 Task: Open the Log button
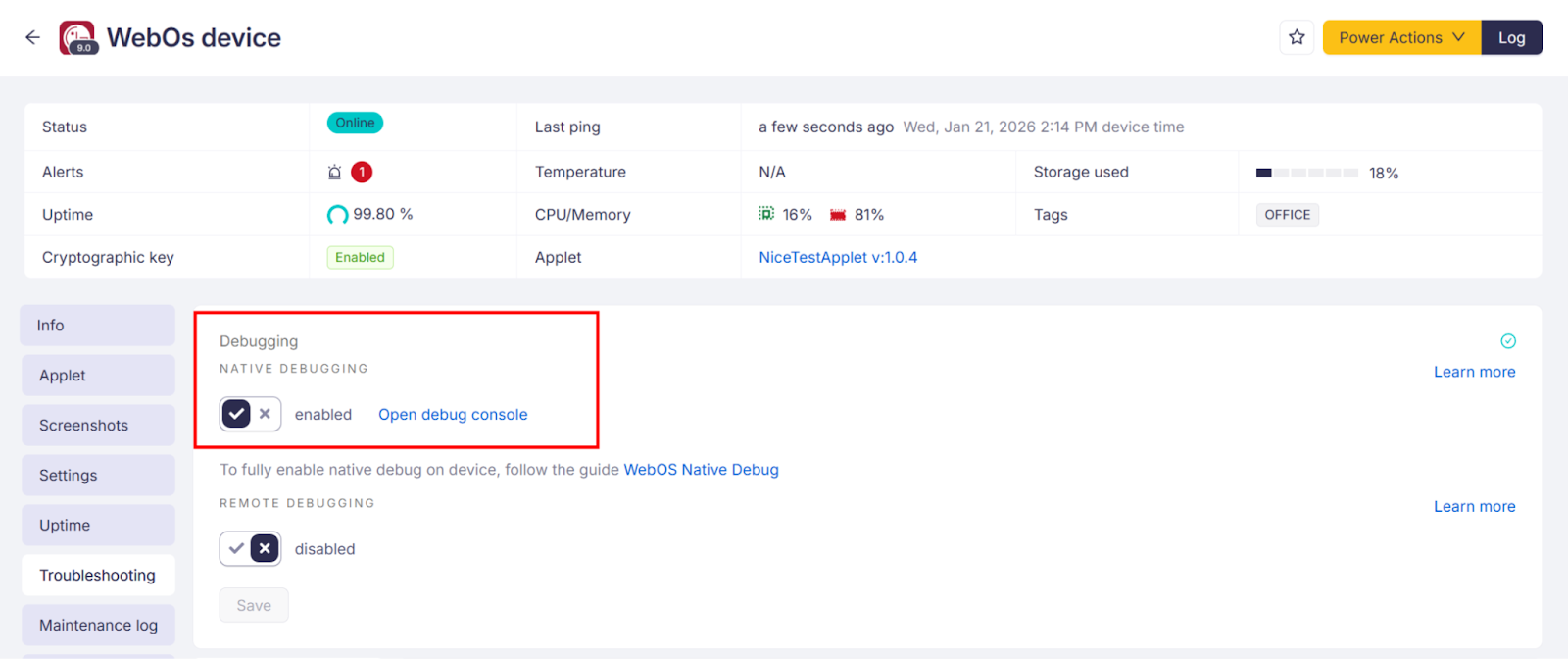pyautogui.click(x=1511, y=37)
